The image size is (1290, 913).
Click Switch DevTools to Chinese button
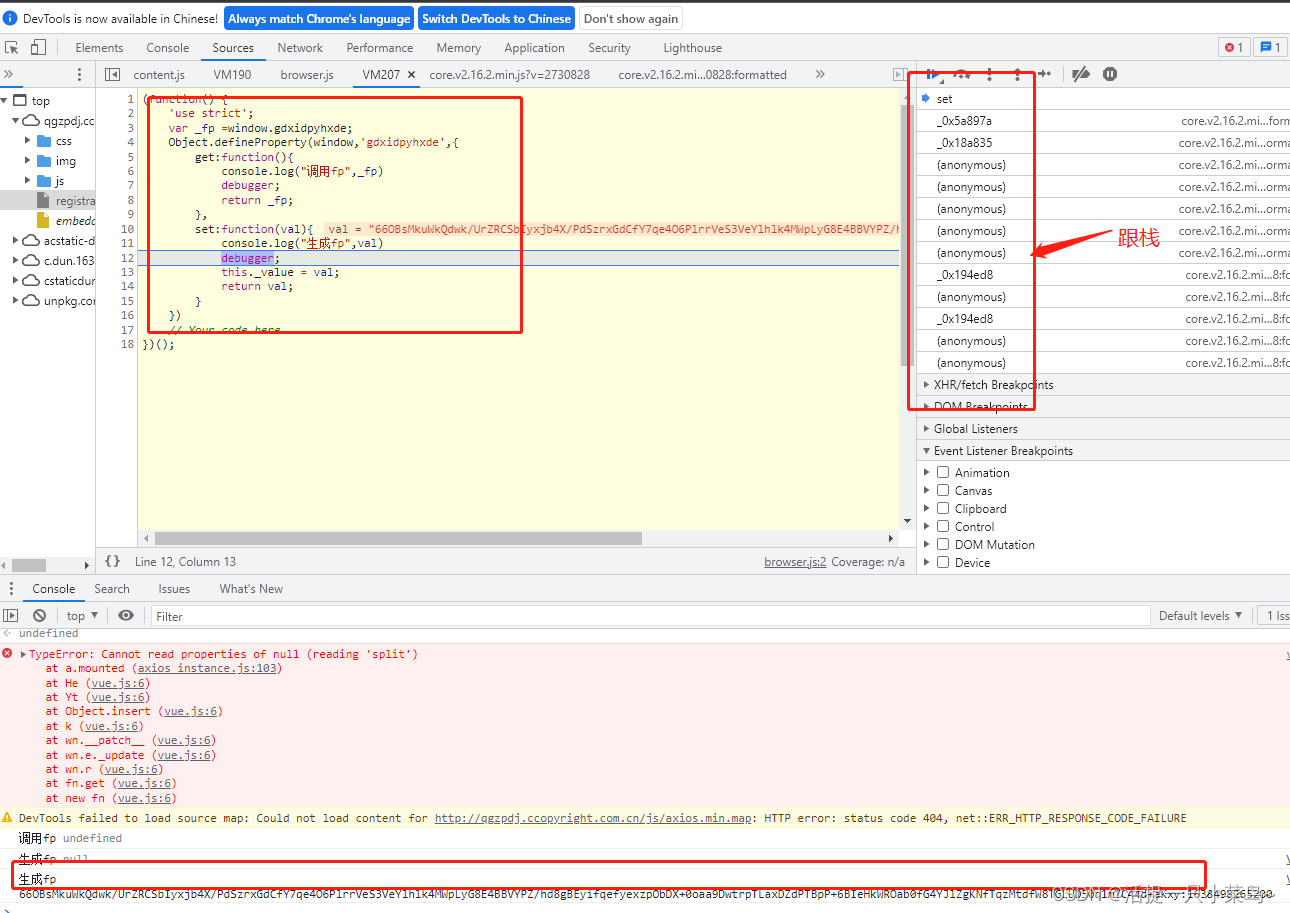click(496, 19)
